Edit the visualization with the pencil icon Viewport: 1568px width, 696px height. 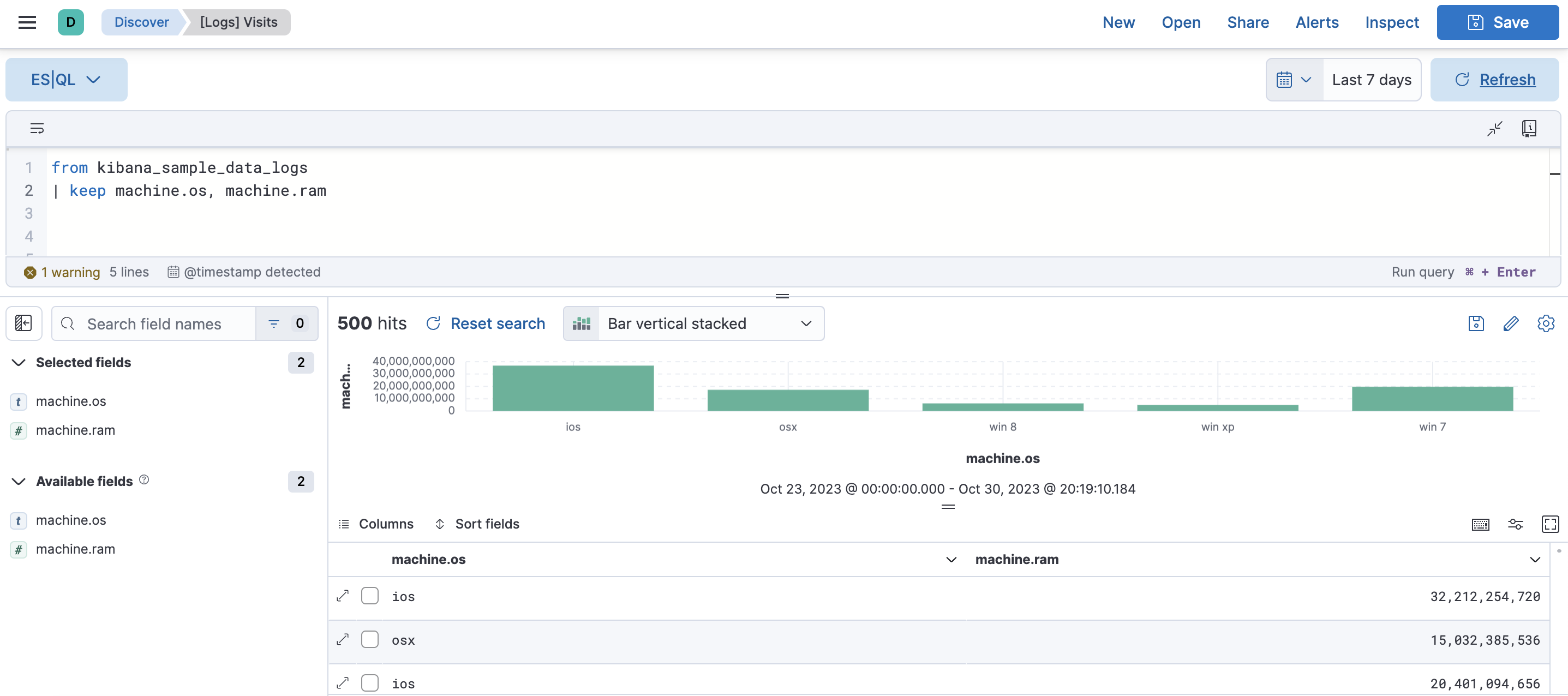(1511, 323)
